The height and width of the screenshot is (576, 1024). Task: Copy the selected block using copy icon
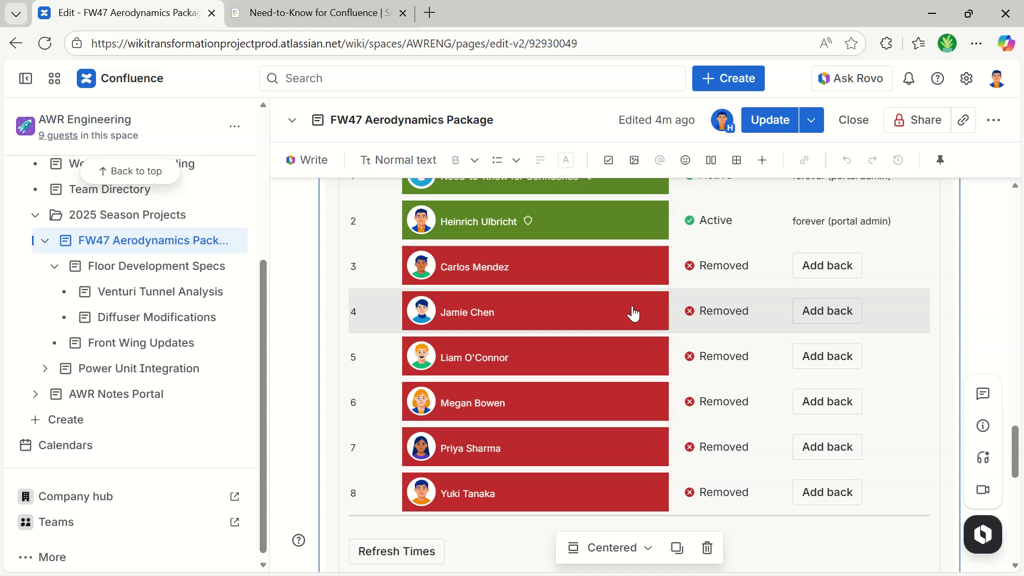677,548
